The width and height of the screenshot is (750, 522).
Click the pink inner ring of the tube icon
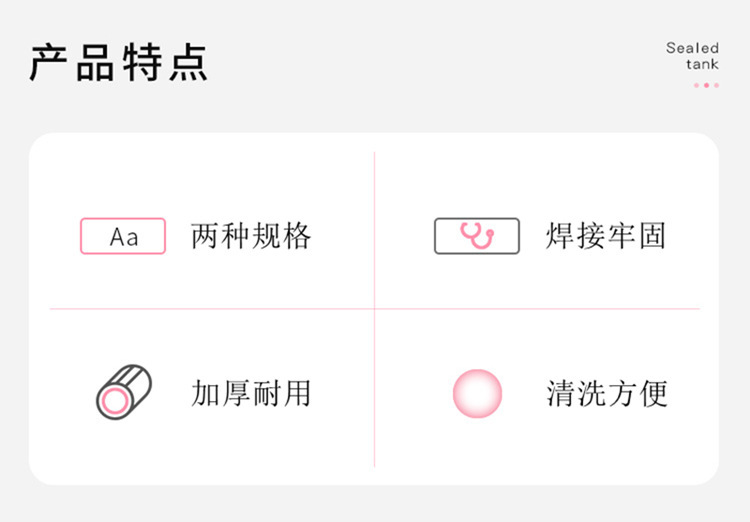115,401
